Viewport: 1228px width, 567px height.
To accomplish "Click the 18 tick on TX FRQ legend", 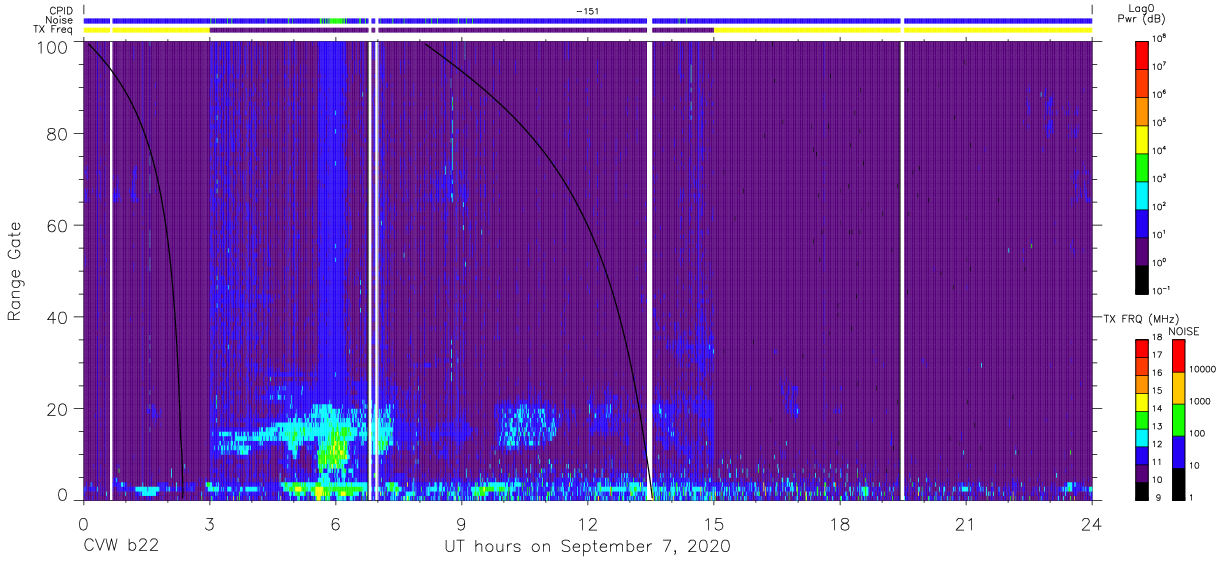I will coord(1159,338).
